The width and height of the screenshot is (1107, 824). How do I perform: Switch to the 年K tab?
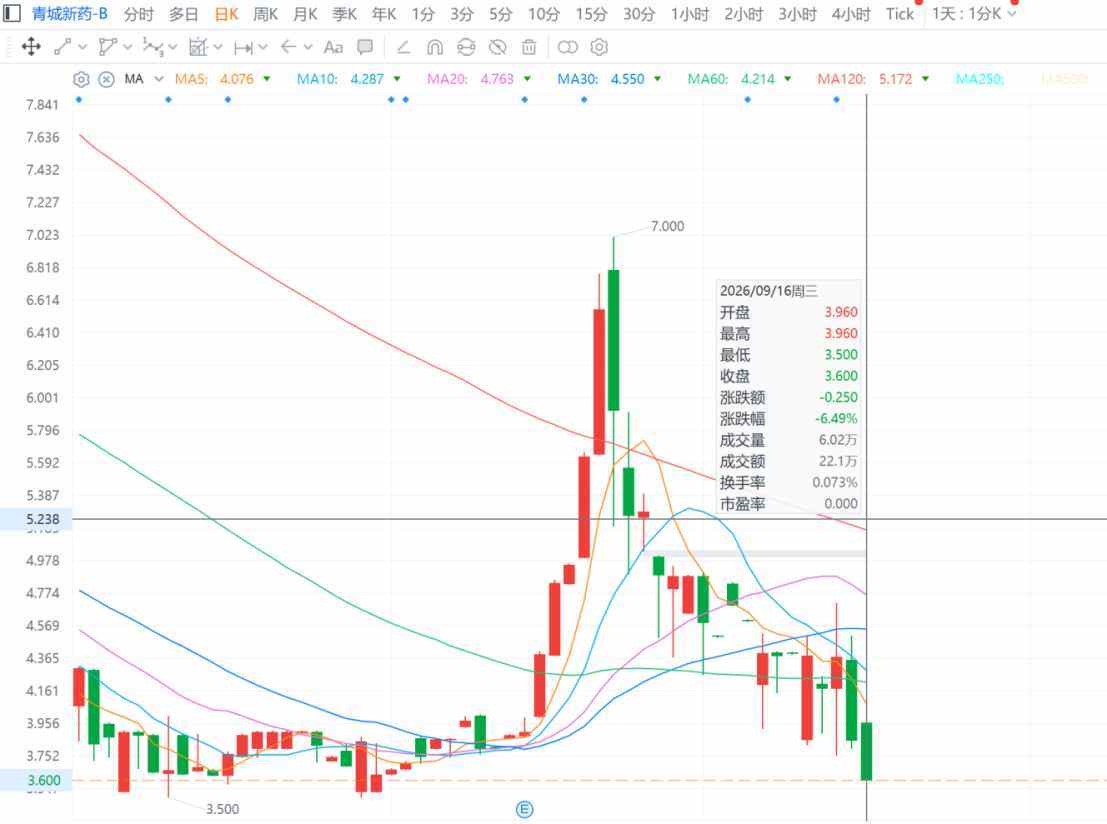point(384,14)
